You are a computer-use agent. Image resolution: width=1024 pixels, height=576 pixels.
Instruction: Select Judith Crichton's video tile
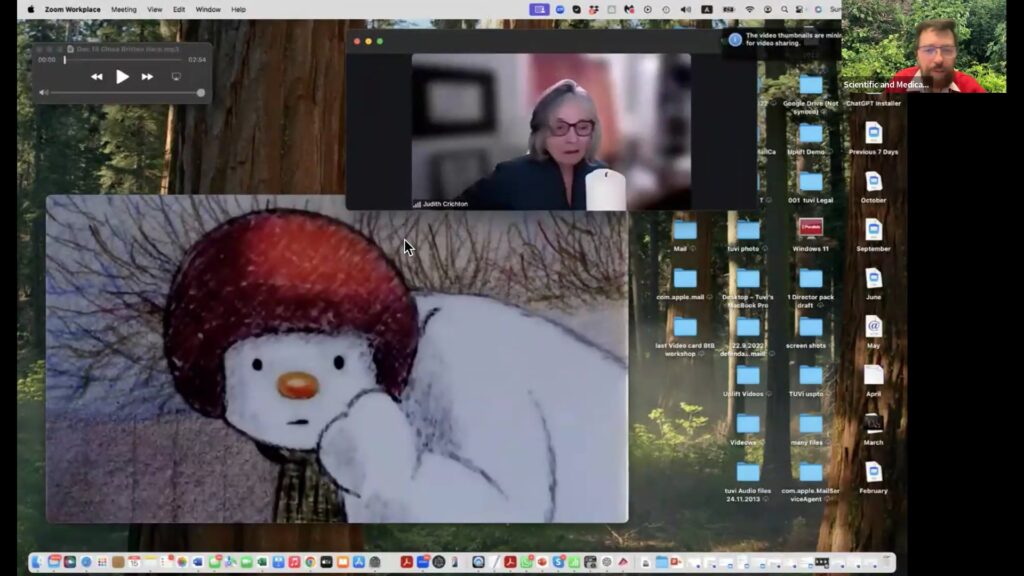(551, 131)
